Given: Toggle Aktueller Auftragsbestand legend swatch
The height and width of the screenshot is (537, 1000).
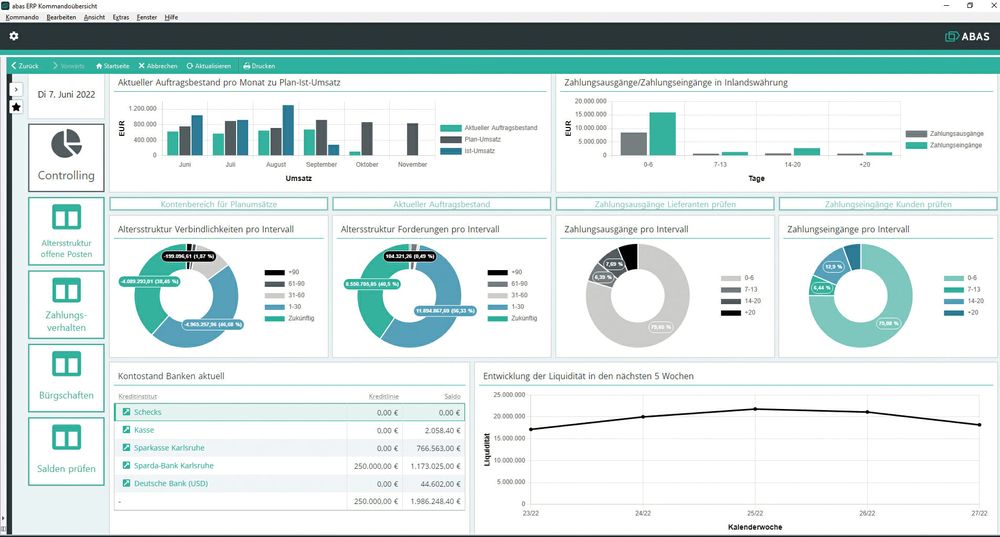Looking at the screenshot, I should point(451,128).
